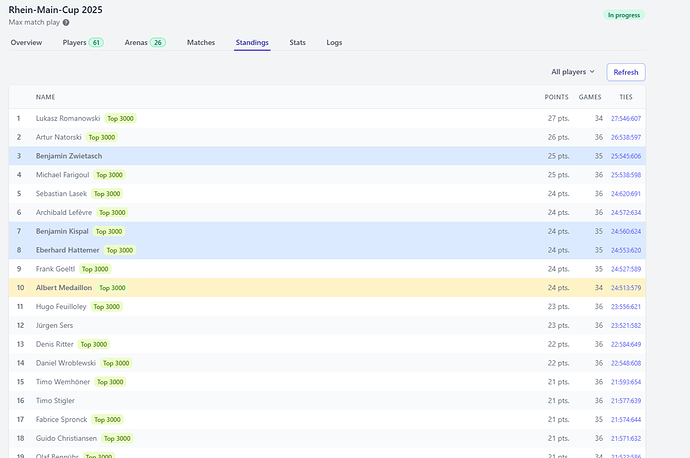Viewport: 690px width, 458px height.
Task: Open Lukasz Romanowski's player entry
Action: pyautogui.click(x=68, y=118)
